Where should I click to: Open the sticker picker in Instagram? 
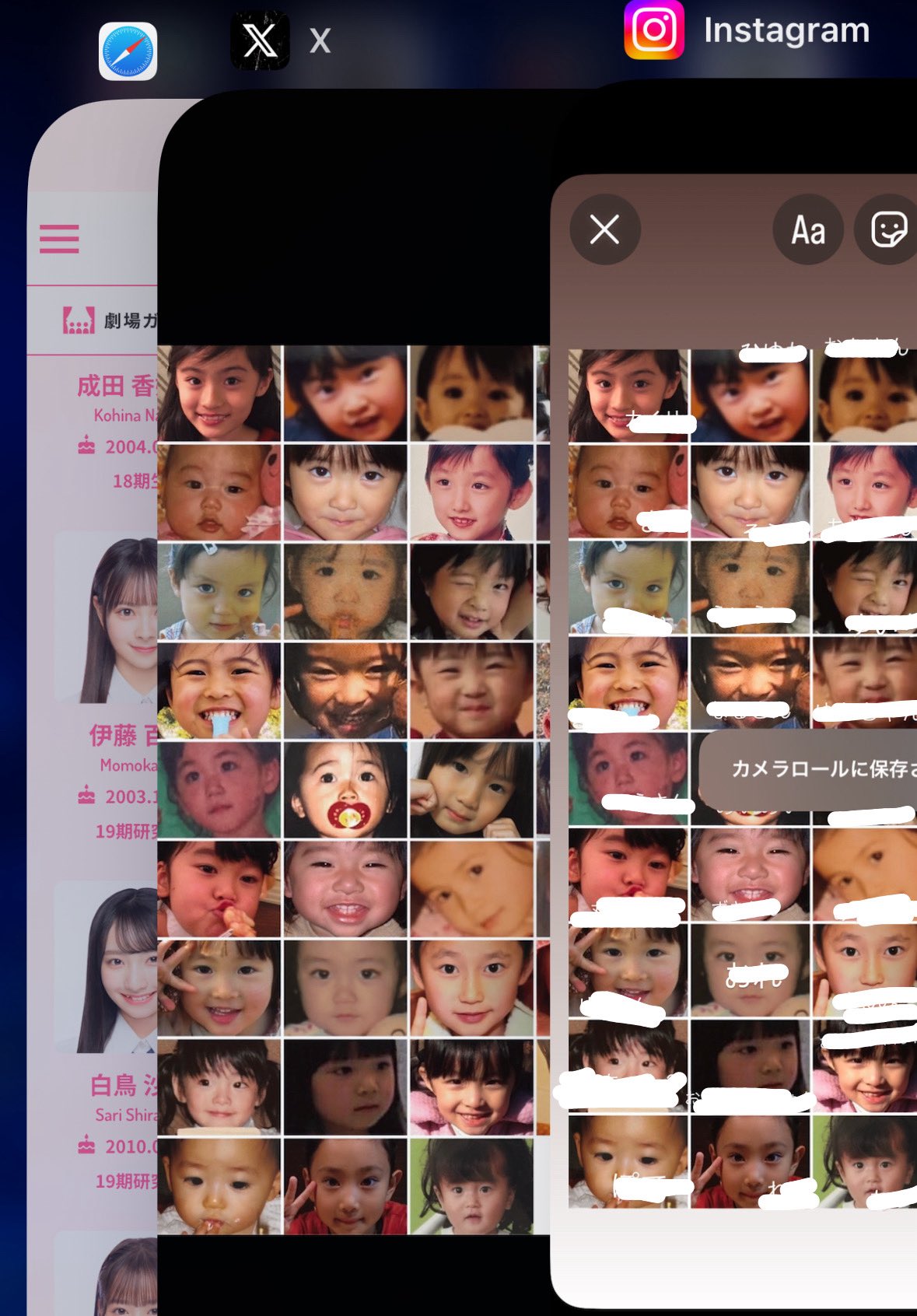pos(887,230)
